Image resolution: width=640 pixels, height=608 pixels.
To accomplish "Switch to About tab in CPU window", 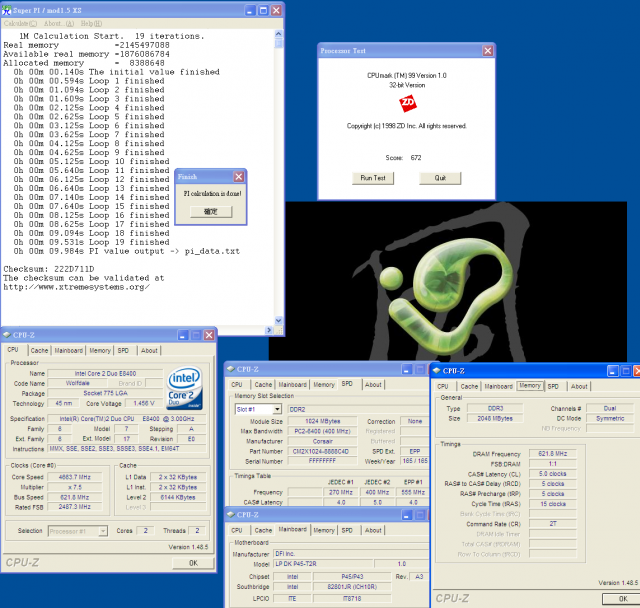I will pyautogui.click(x=149, y=351).
